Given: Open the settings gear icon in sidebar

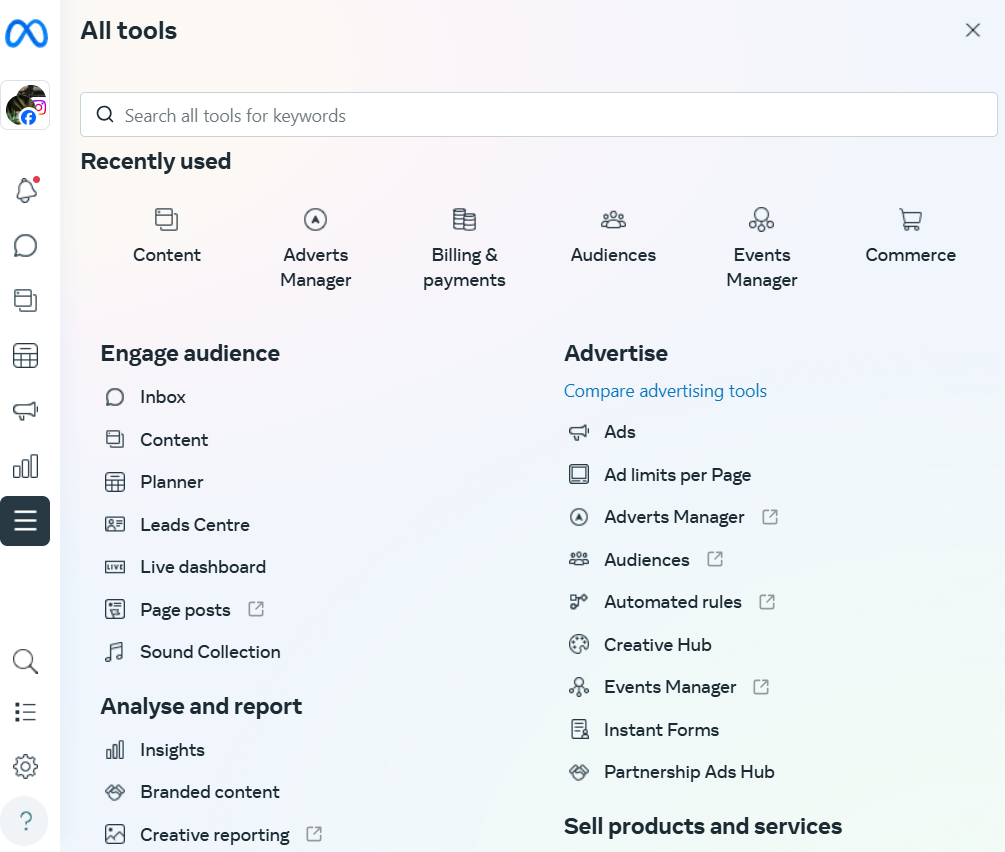Looking at the screenshot, I should 25,767.
